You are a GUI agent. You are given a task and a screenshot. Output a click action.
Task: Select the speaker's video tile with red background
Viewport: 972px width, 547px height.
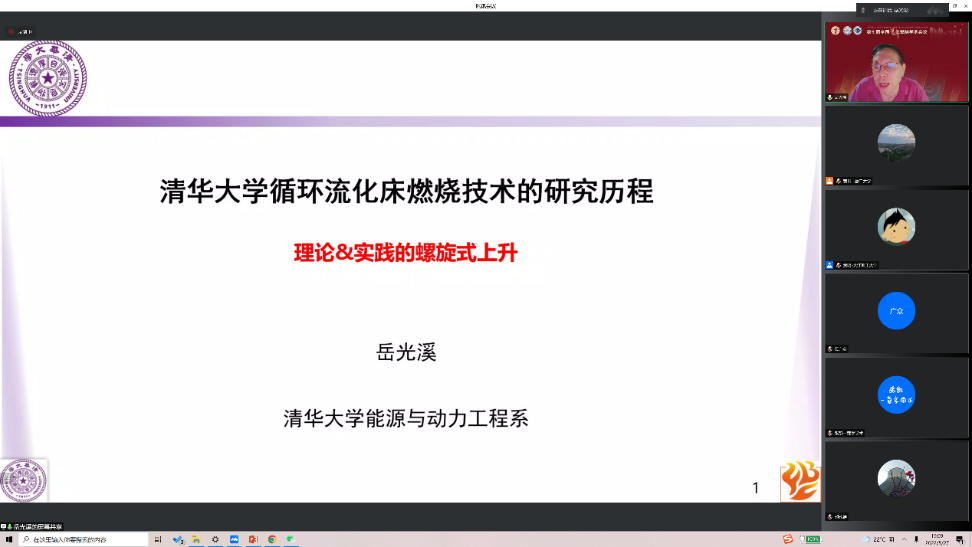coord(896,62)
